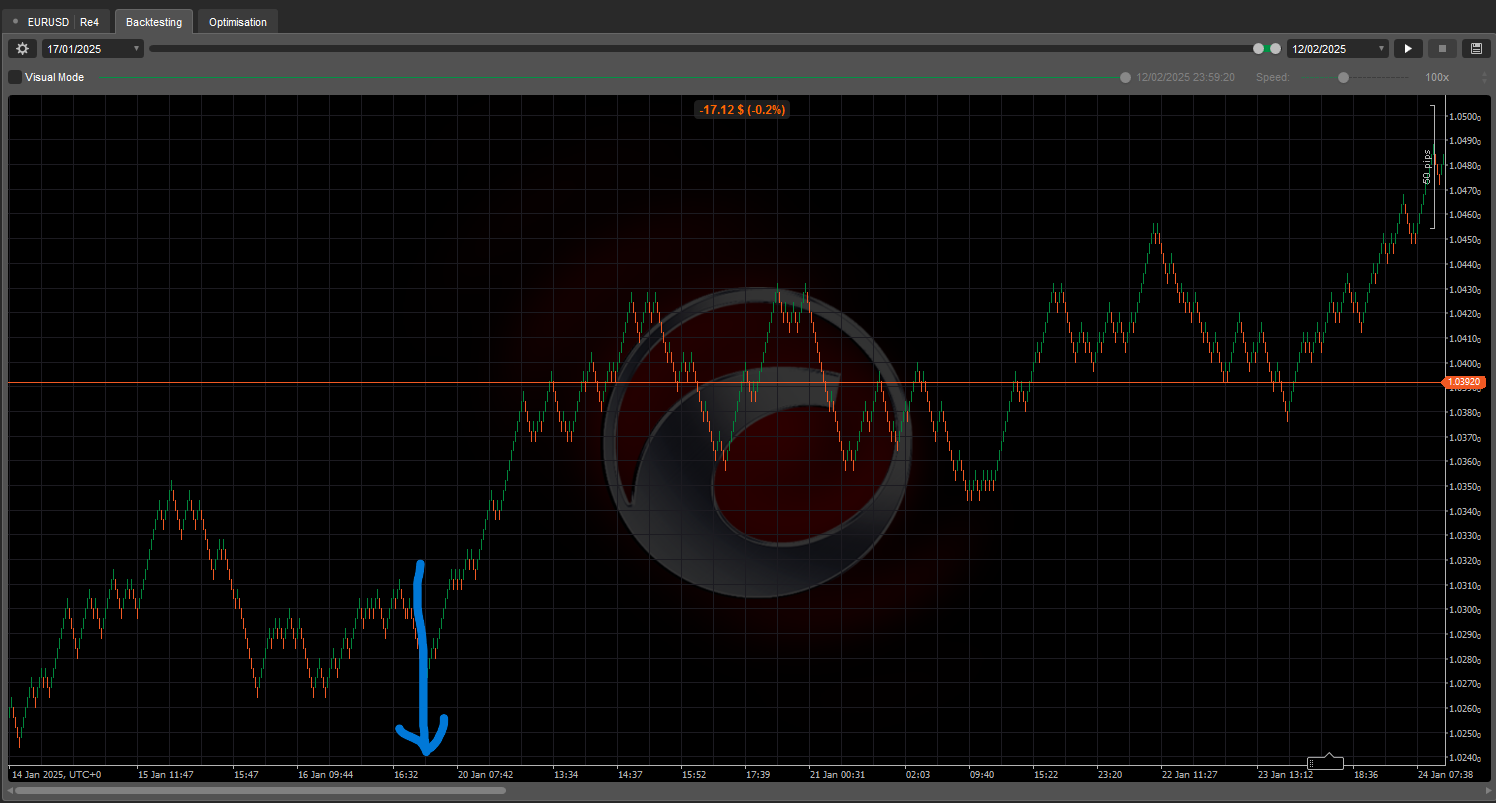The width and height of the screenshot is (1496, 803).
Task: Click the 20 Jan 07:42 time label
Action: [486, 774]
